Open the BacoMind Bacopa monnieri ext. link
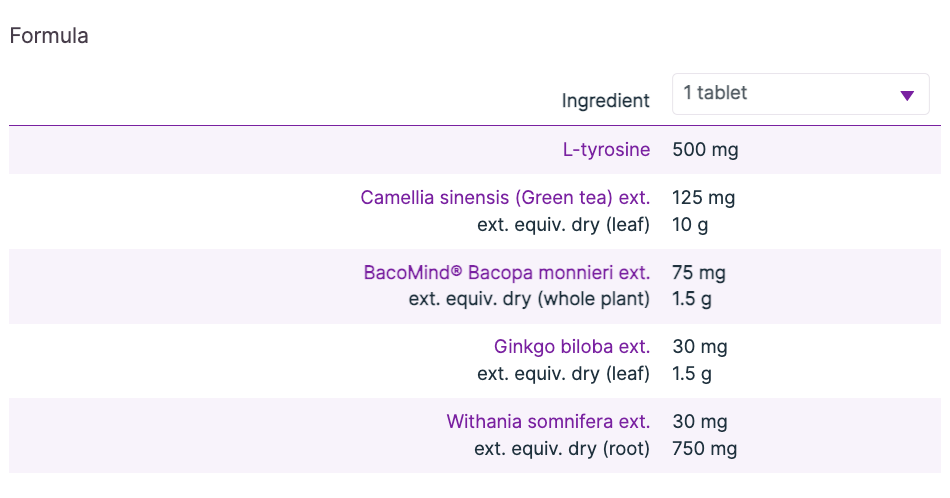The height and width of the screenshot is (498, 950). [x=506, y=273]
